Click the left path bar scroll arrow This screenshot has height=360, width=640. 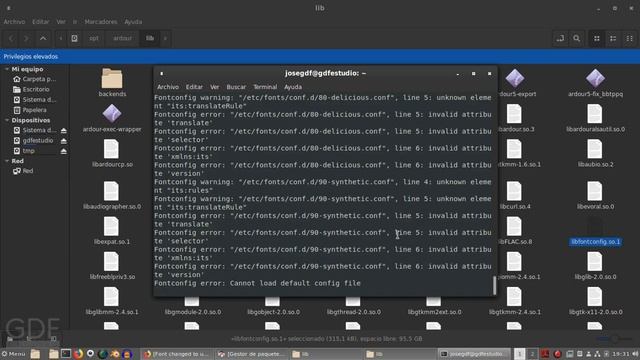60,38
